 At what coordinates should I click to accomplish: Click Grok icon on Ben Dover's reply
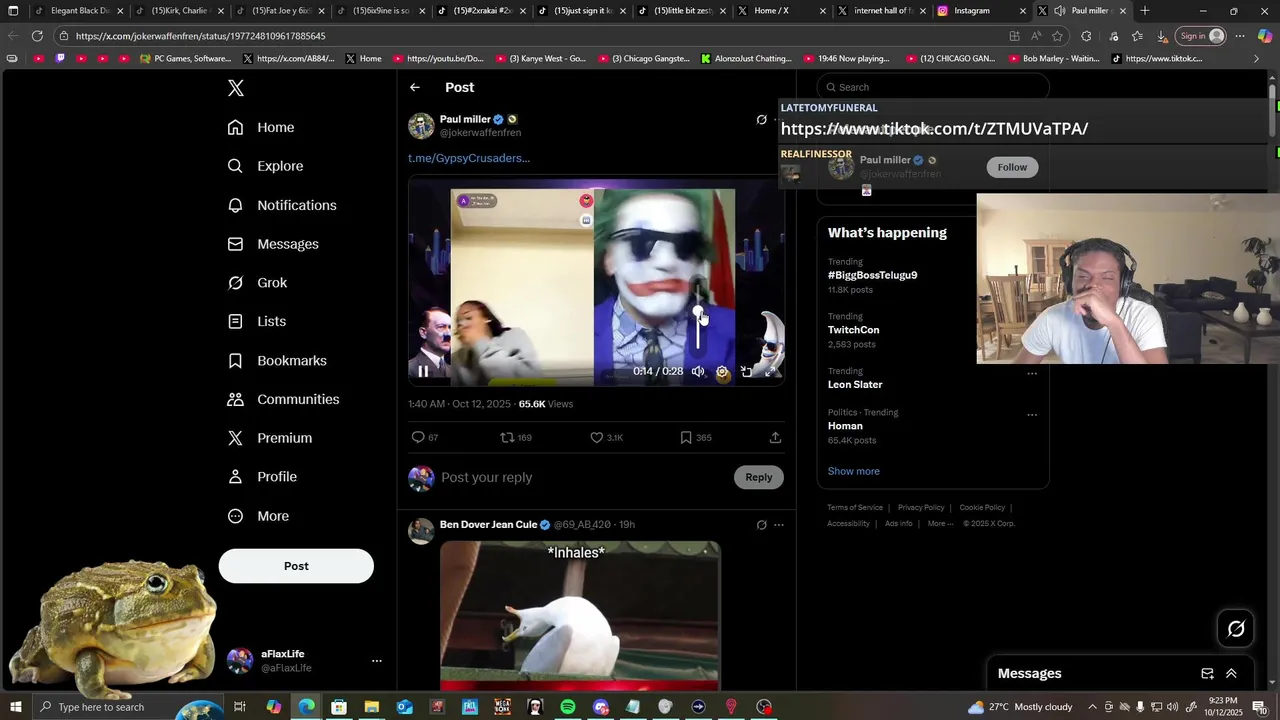pyautogui.click(x=761, y=525)
